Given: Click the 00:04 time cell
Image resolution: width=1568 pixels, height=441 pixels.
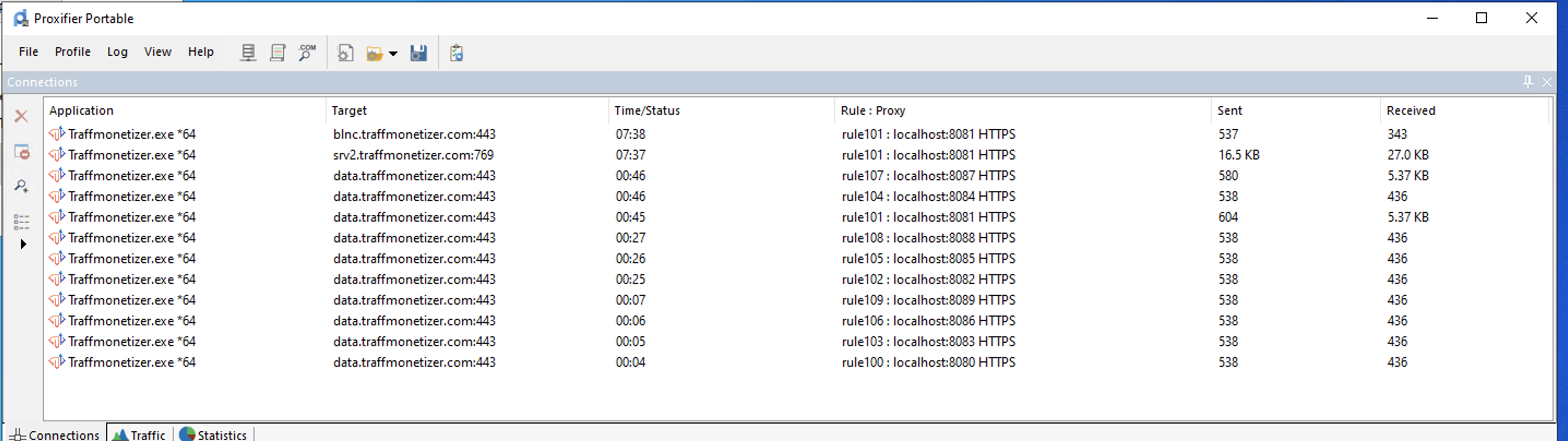Looking at the screenshot, I should pyautogui.click(x=631, y=362).
